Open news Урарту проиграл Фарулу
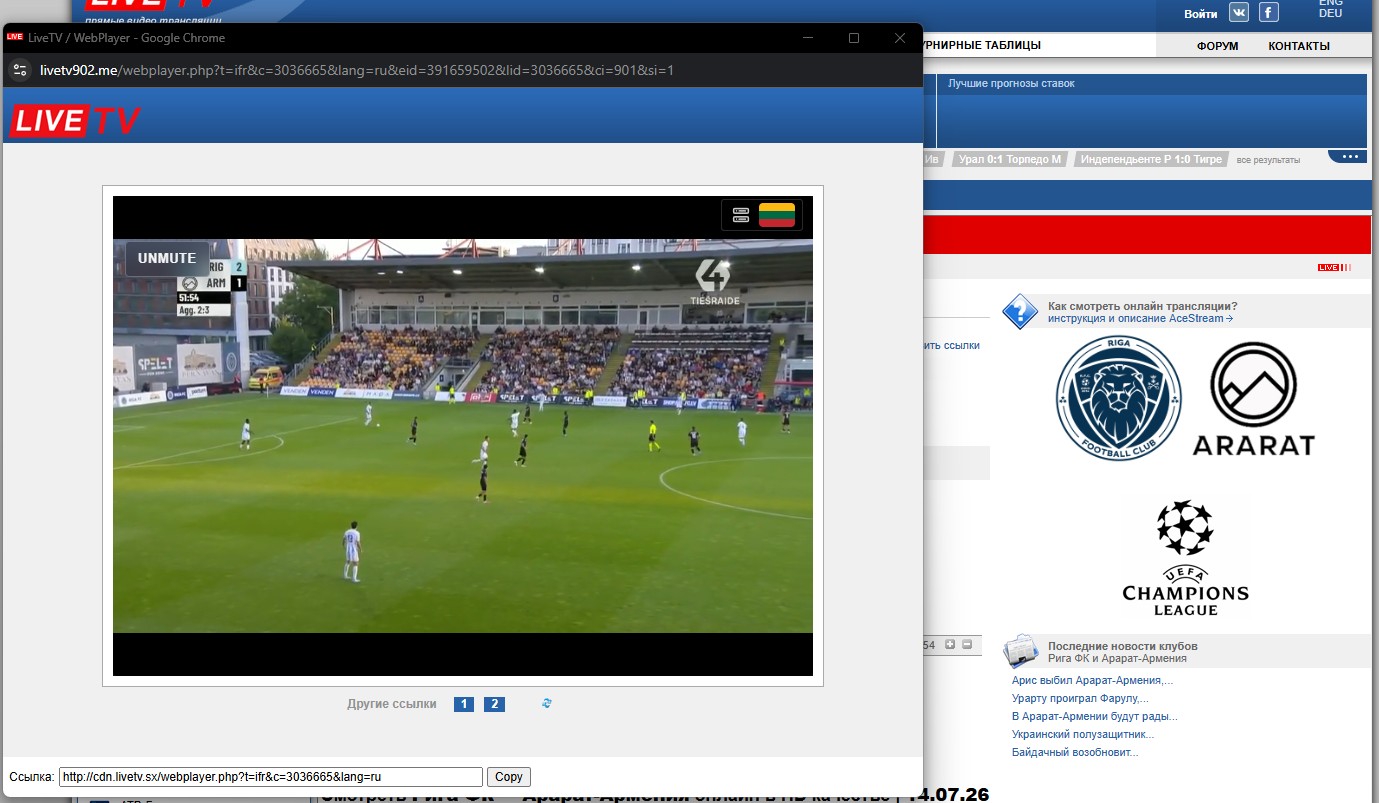This screenshot has width=1379, height=803. point(1080,698)
